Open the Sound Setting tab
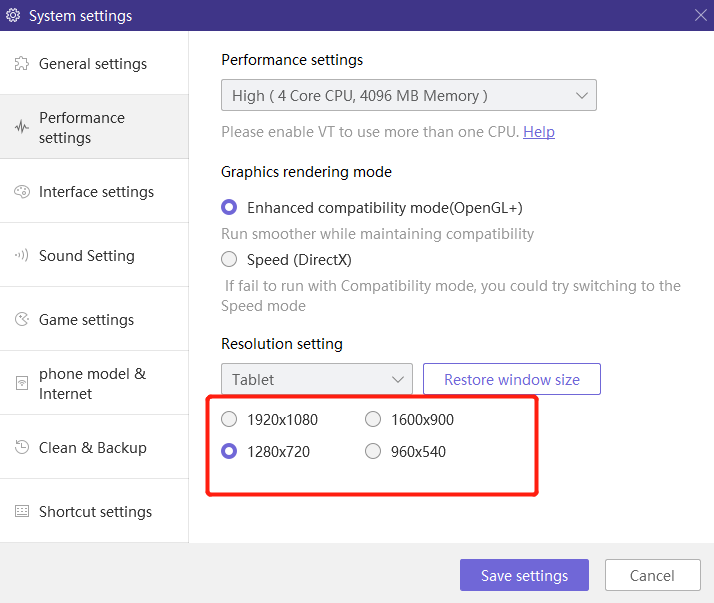714x603 pixels. (87, 256)
